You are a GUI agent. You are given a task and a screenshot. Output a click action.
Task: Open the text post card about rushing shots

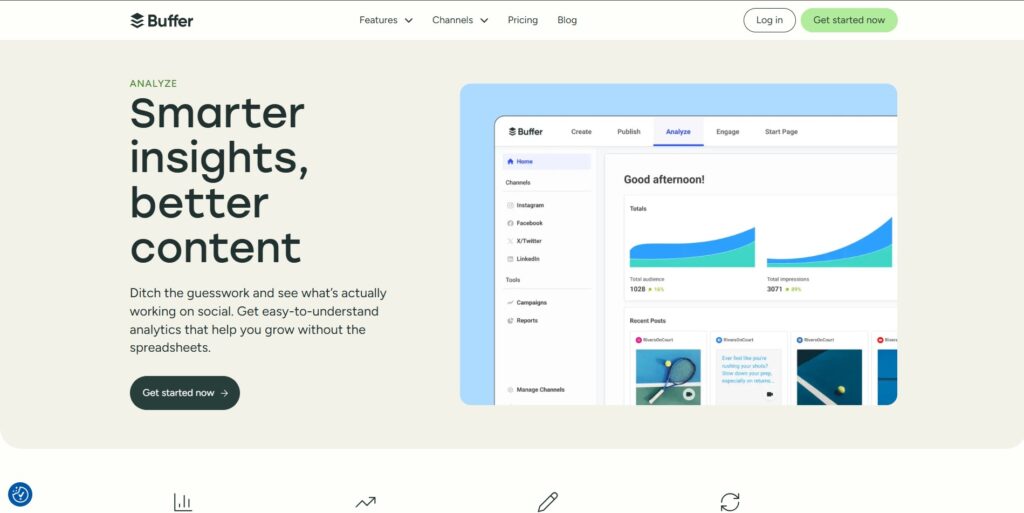pos(748,377)
